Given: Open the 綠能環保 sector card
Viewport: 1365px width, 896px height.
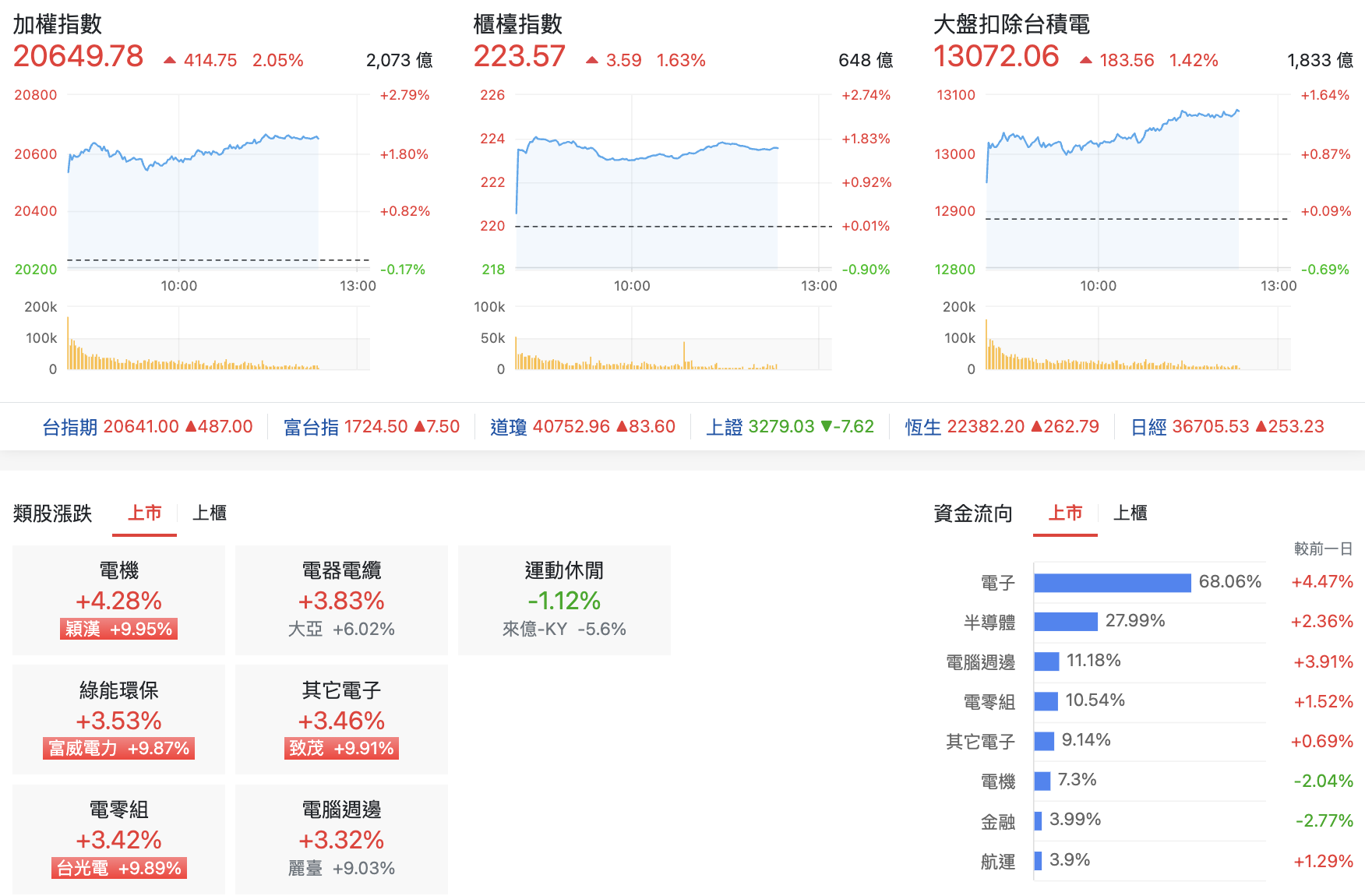Looking at the screenshot, I should click(x=118, y=719).
